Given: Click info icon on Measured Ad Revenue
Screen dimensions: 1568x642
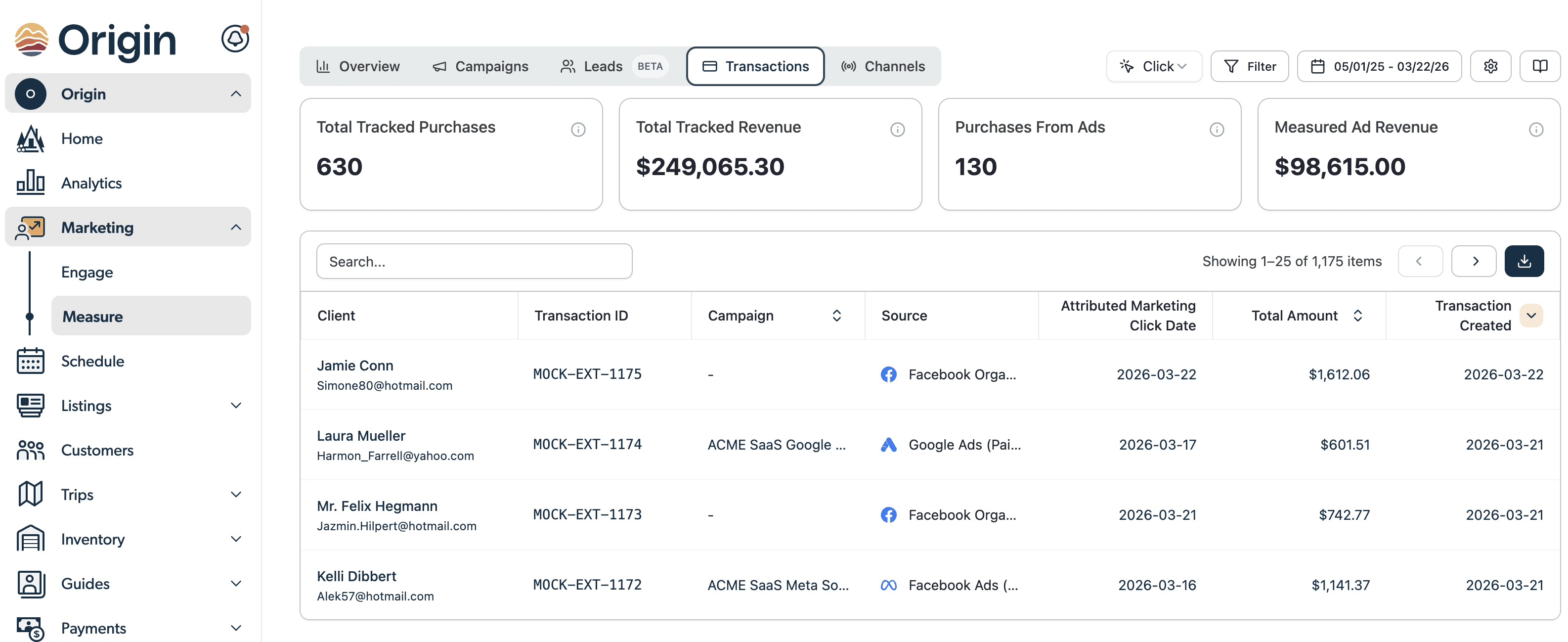Looking at the screenshot, I should [x=1536, y=130].
